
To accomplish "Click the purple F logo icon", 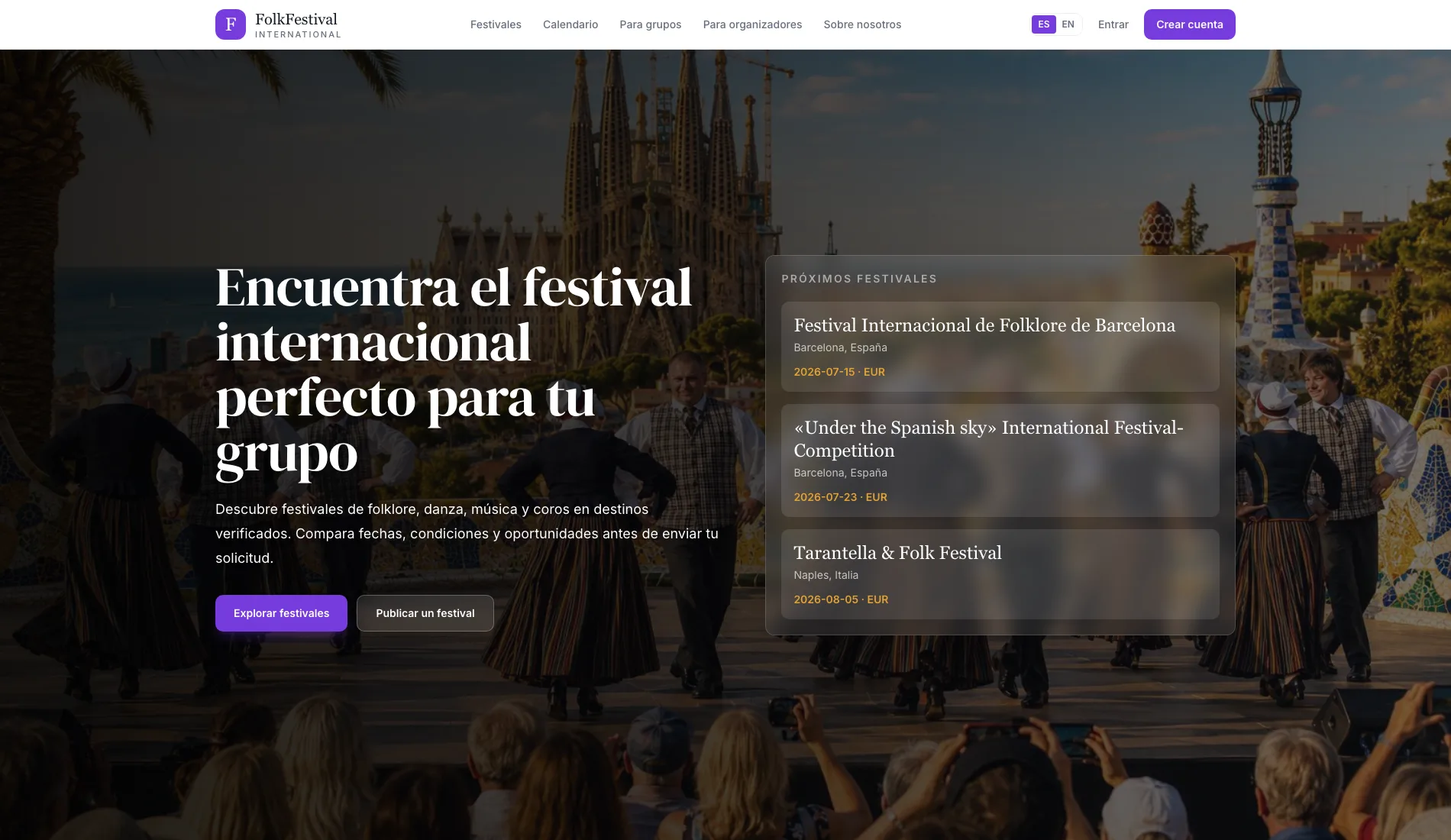I will (231, 24).
